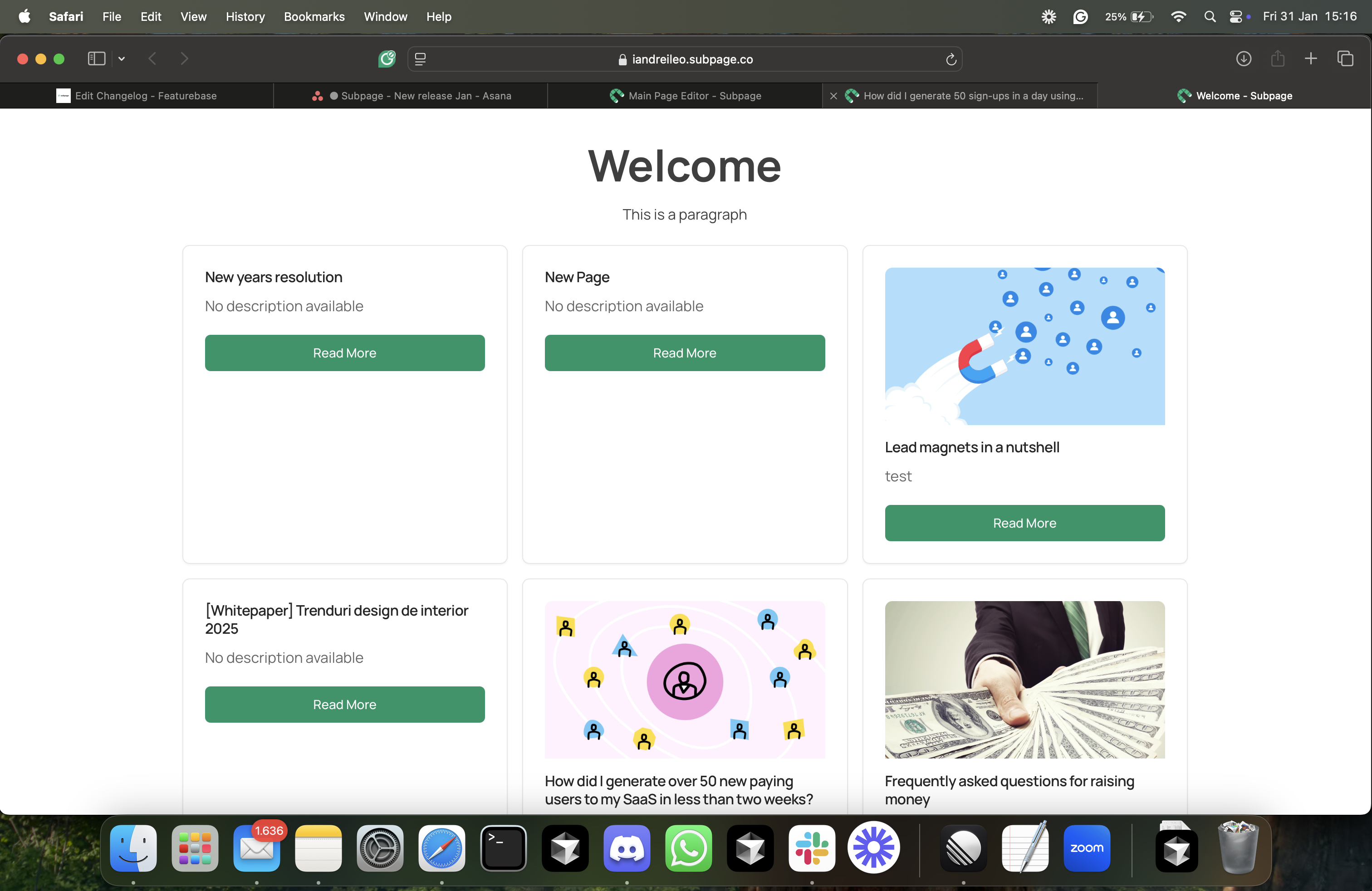Click the New Page card title
Image resolution: width=1372 pixels, height=891 pixels.
tap(577, 277)
